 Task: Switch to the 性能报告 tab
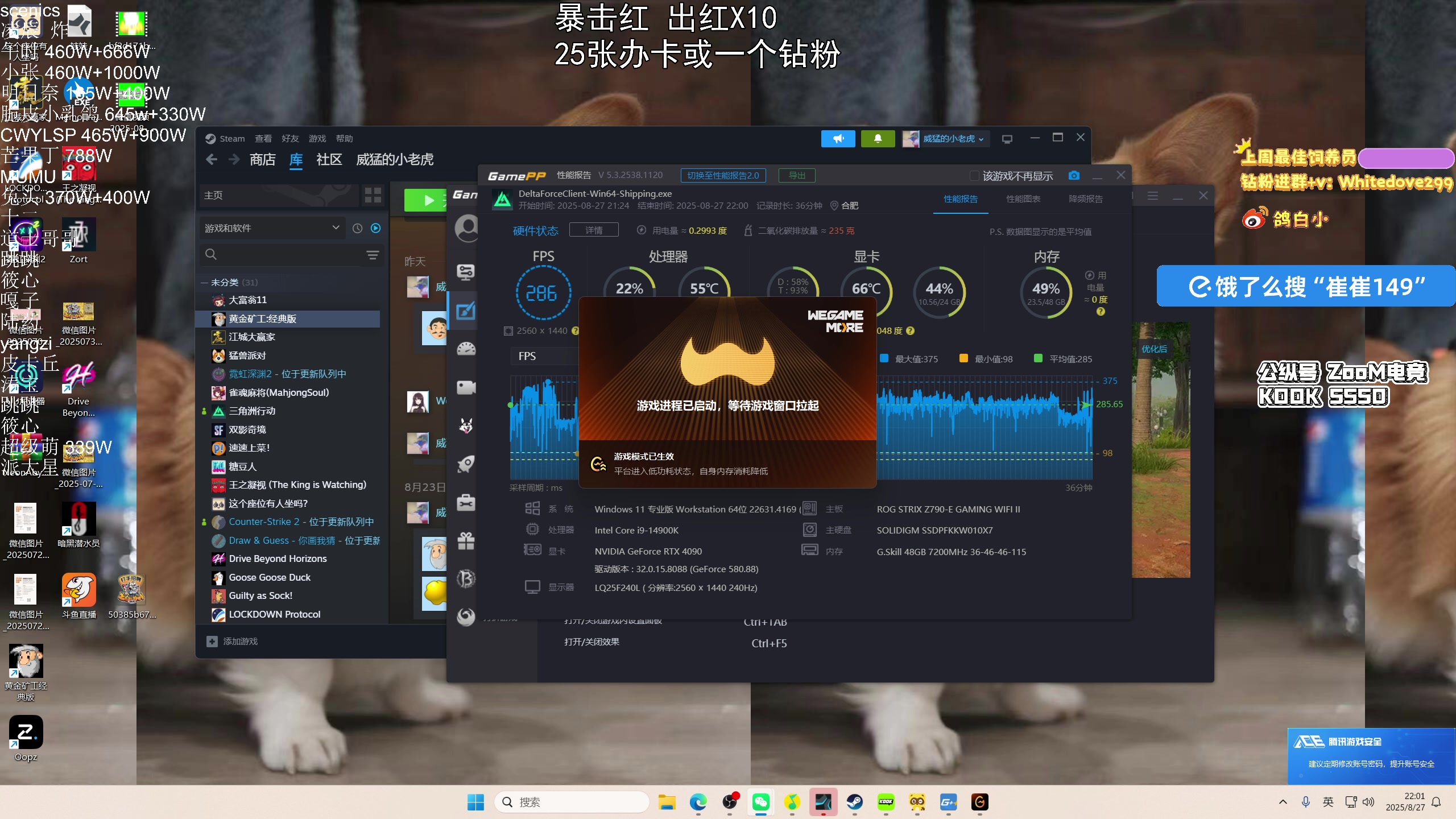961,199
